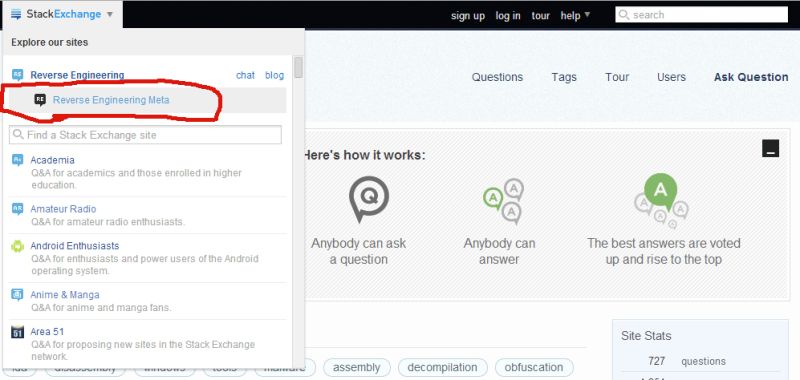Click the Find a Stack Exchange site field
800x380 pixels.
145,135
